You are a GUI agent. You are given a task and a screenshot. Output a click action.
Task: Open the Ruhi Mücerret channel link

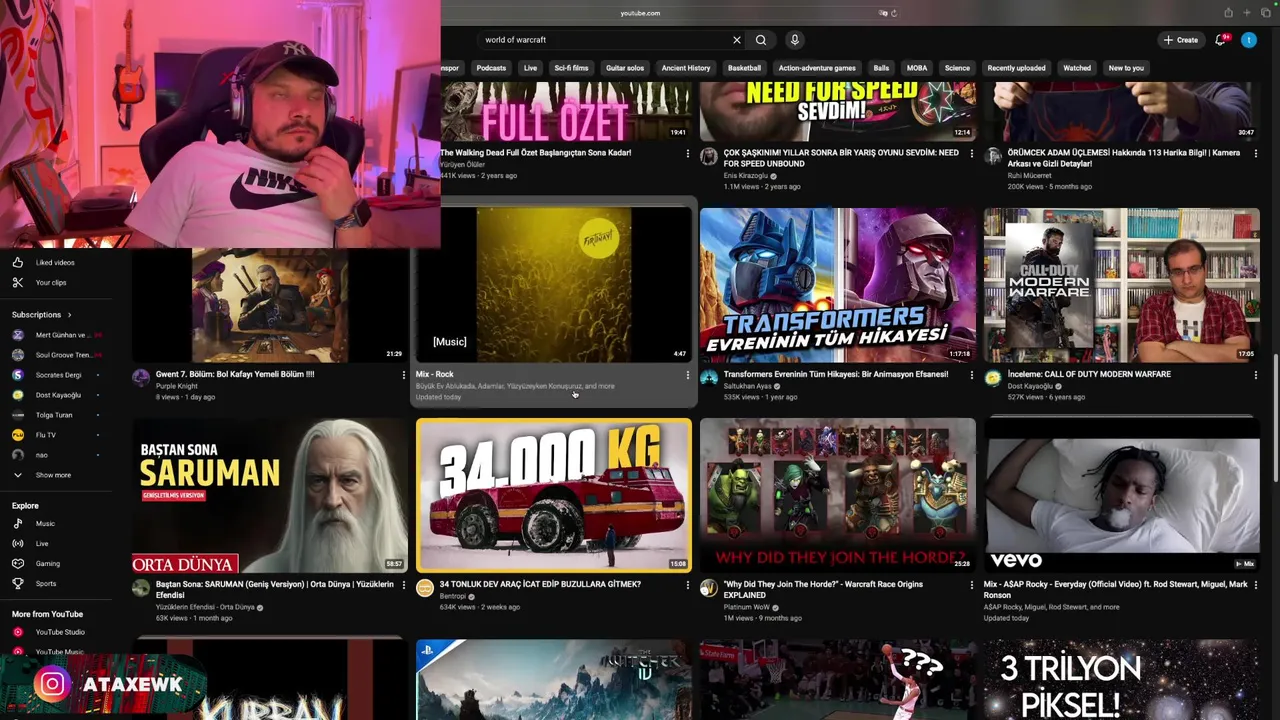coord(1029,176)
